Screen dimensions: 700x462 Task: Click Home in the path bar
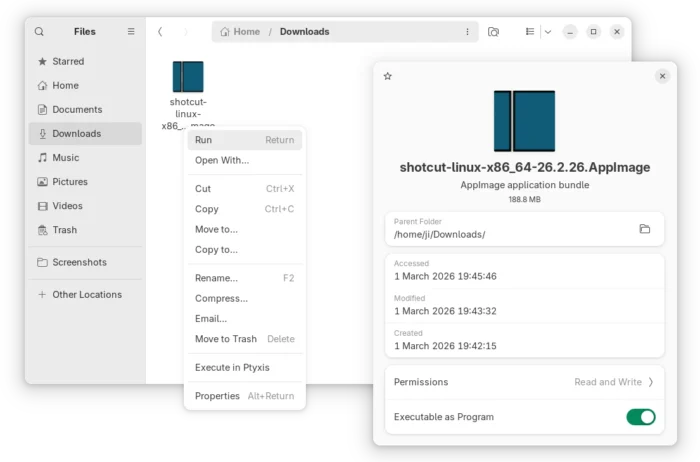[240, 32]
